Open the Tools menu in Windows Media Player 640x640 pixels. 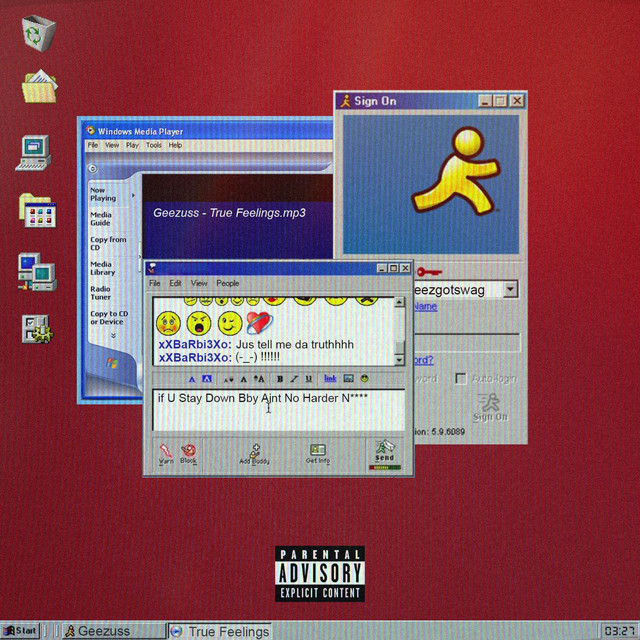(x=154, y=145)
